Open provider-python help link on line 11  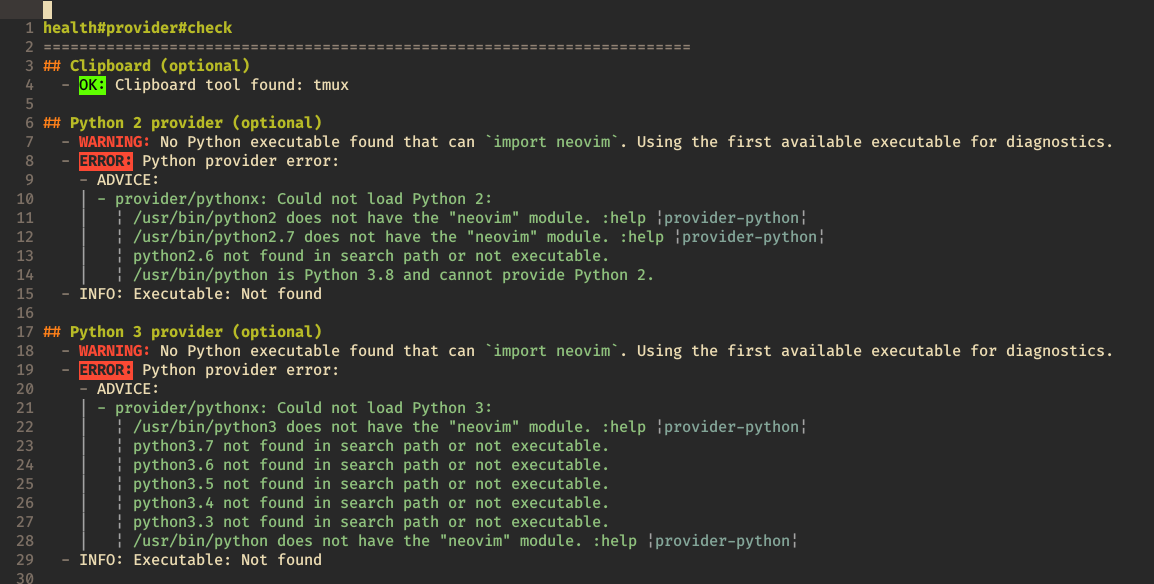[x=731, y=218]
